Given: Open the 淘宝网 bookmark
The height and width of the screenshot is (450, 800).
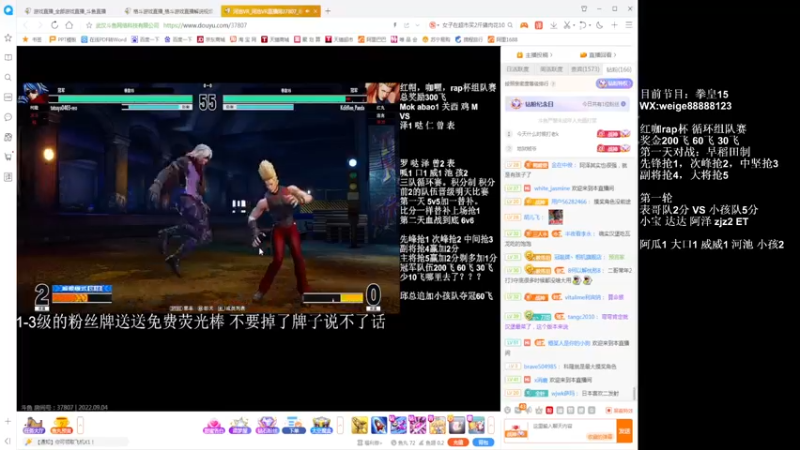Looking at the screenshot, I should 243,39.
